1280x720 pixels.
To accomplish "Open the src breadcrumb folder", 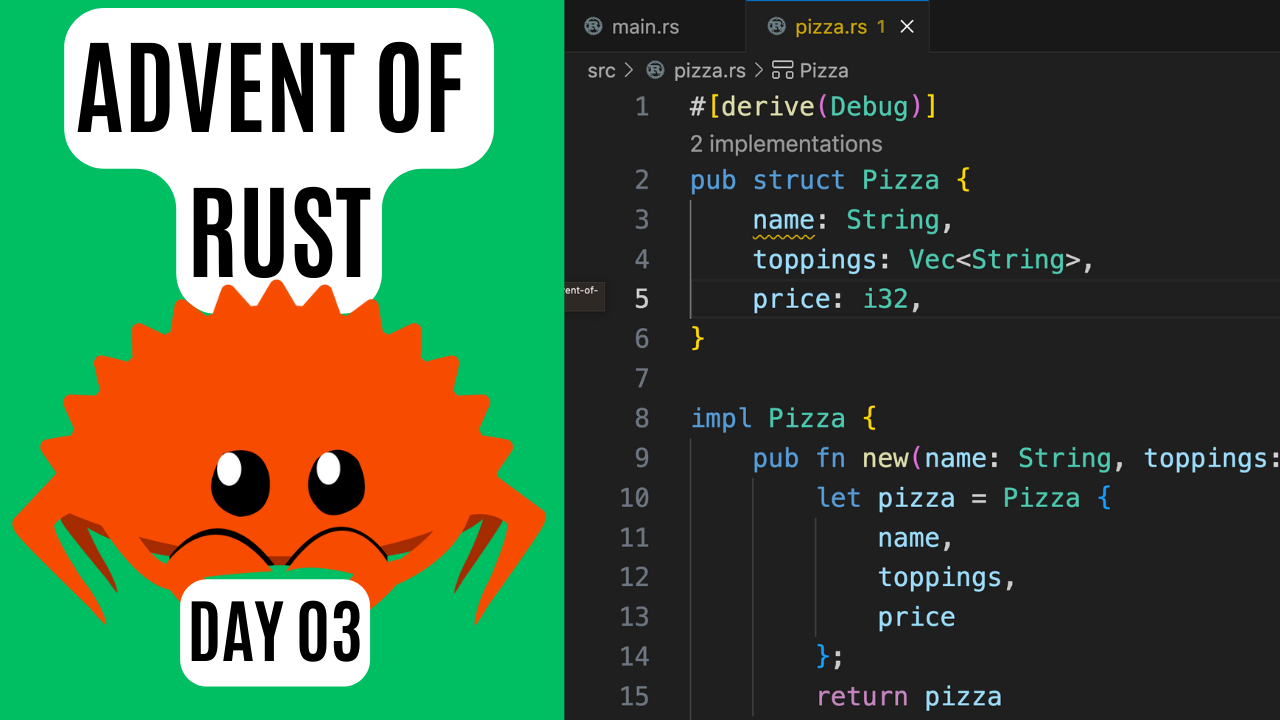I will pyautogui.click(x=601, y=70).
